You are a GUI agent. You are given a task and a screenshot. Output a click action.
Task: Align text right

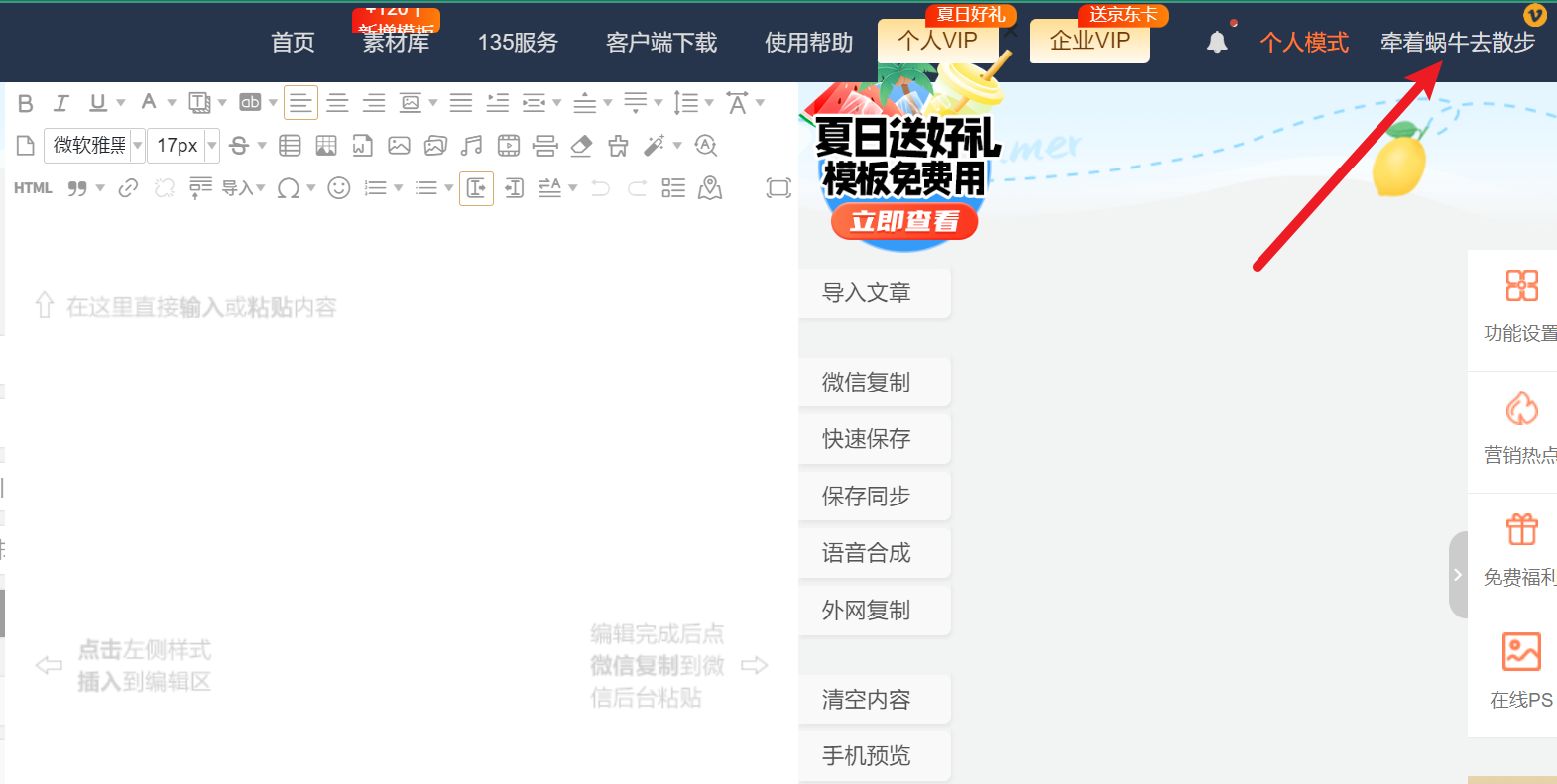click(374, 103)
